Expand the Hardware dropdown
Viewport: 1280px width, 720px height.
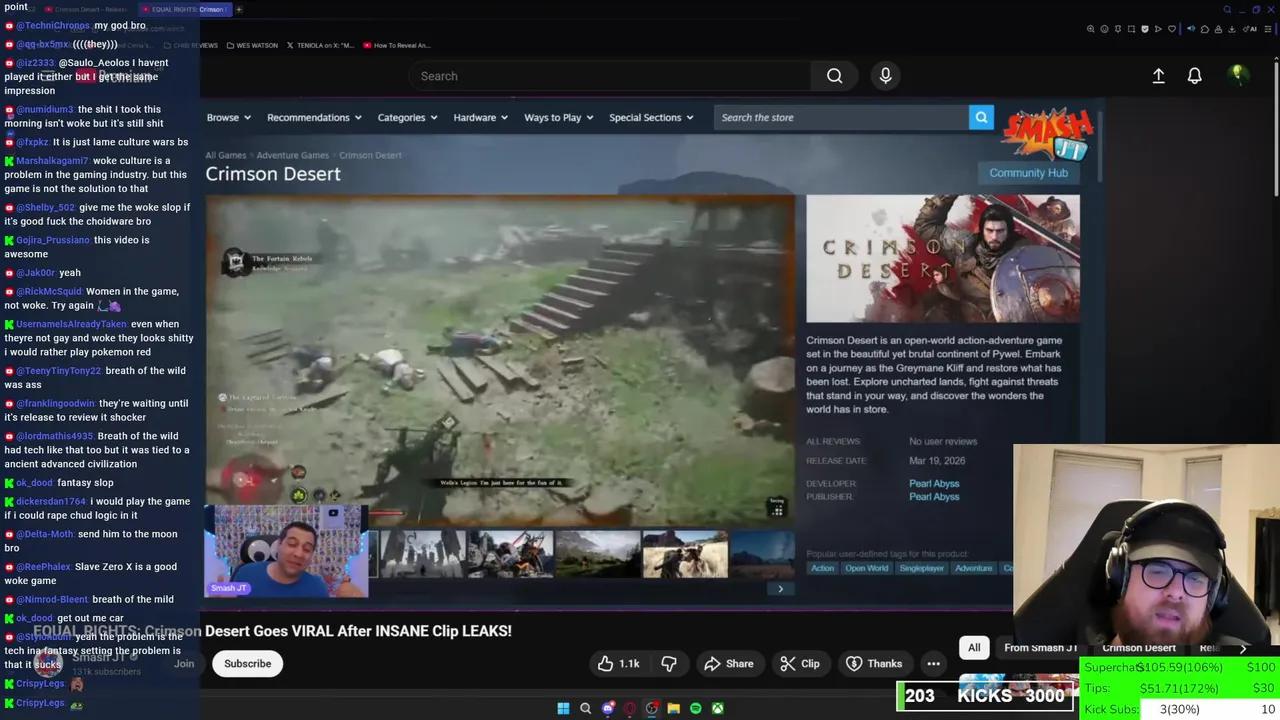pos(480,117)
